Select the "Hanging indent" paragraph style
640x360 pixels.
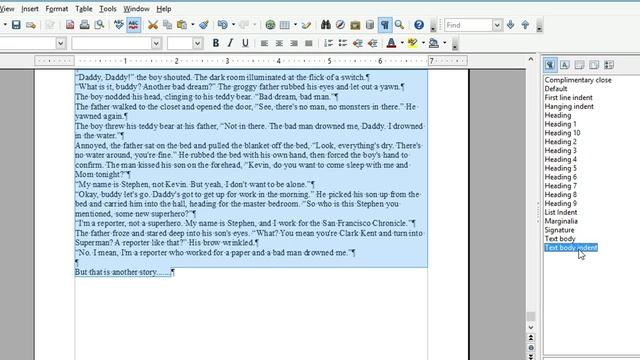[x=569, y=107]
